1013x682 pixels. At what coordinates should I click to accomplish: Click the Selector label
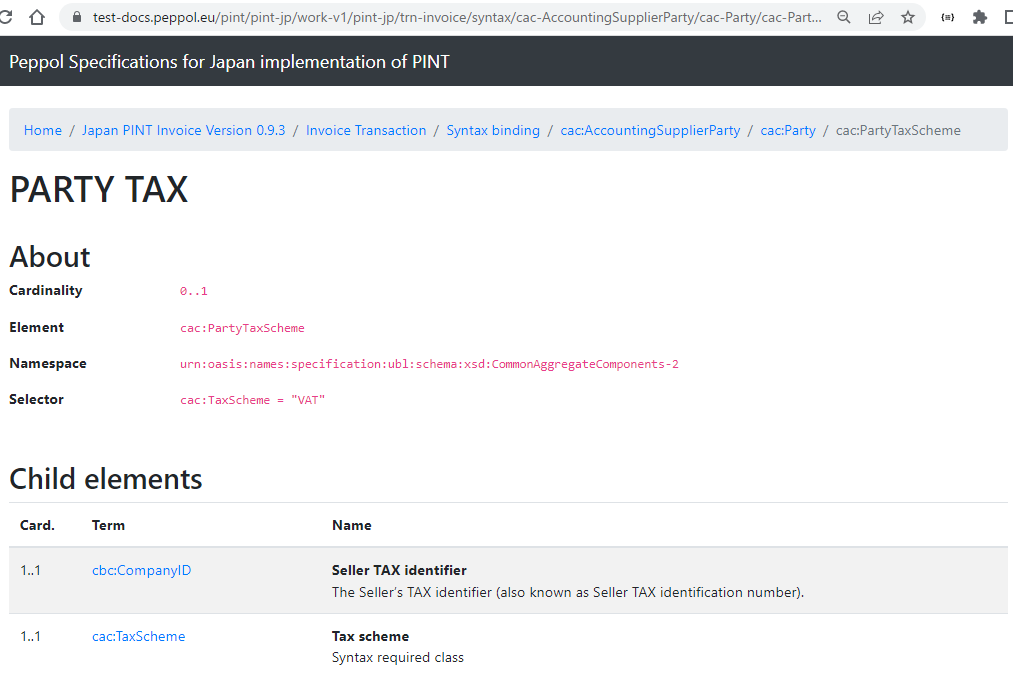coord(36,400)
